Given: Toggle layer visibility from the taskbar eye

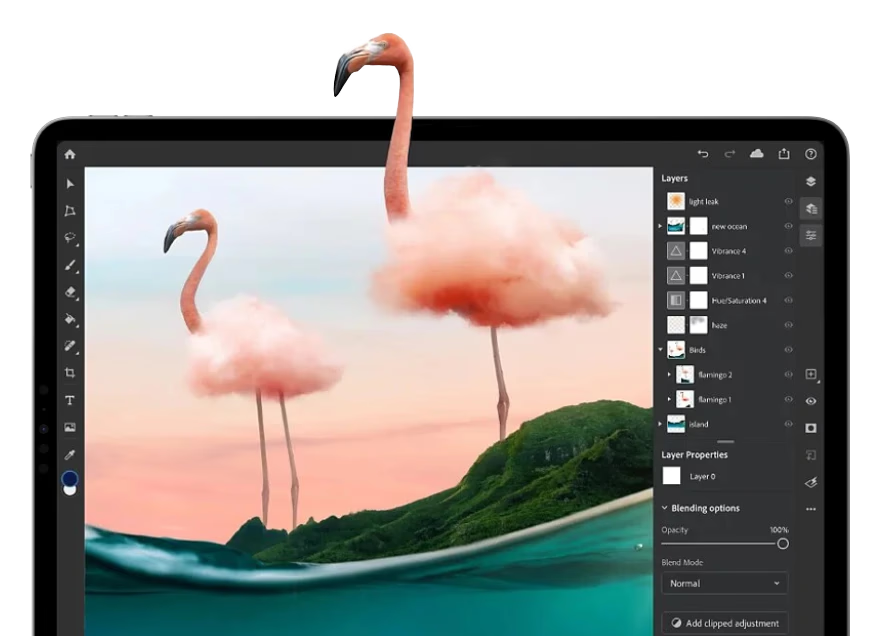Looking at the screenshot, I should tap(811, 401).
